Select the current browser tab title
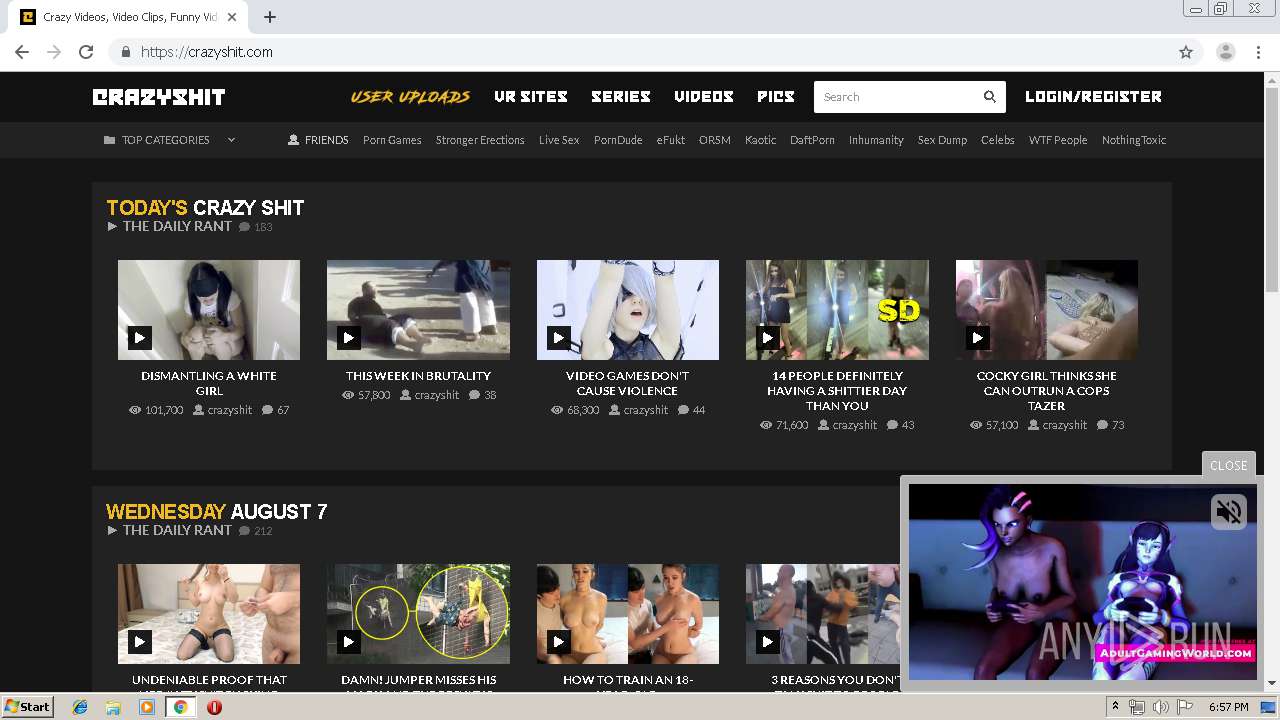 [130, 17]
